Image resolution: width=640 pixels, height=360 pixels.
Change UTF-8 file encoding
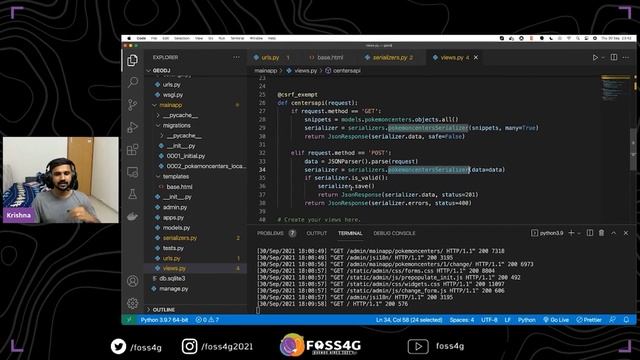pyautogui.click(x=489, y=320)
